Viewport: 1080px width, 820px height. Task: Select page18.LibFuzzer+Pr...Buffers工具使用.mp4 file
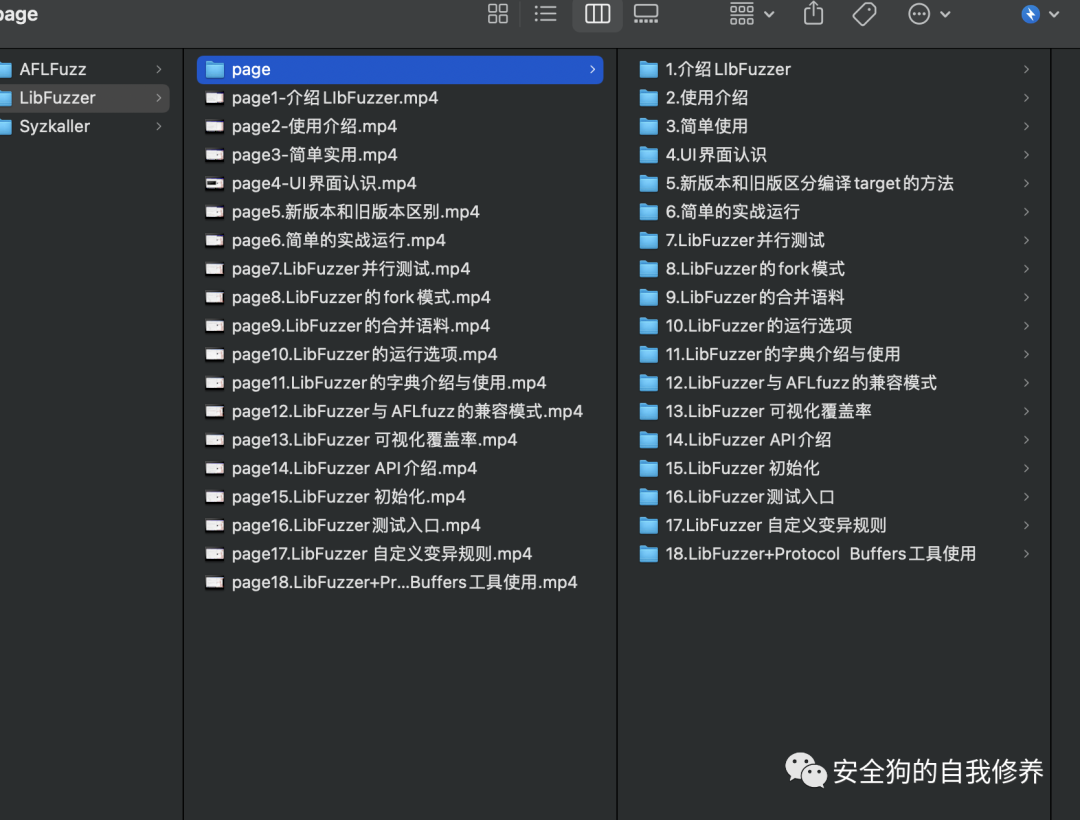[400, 582]
